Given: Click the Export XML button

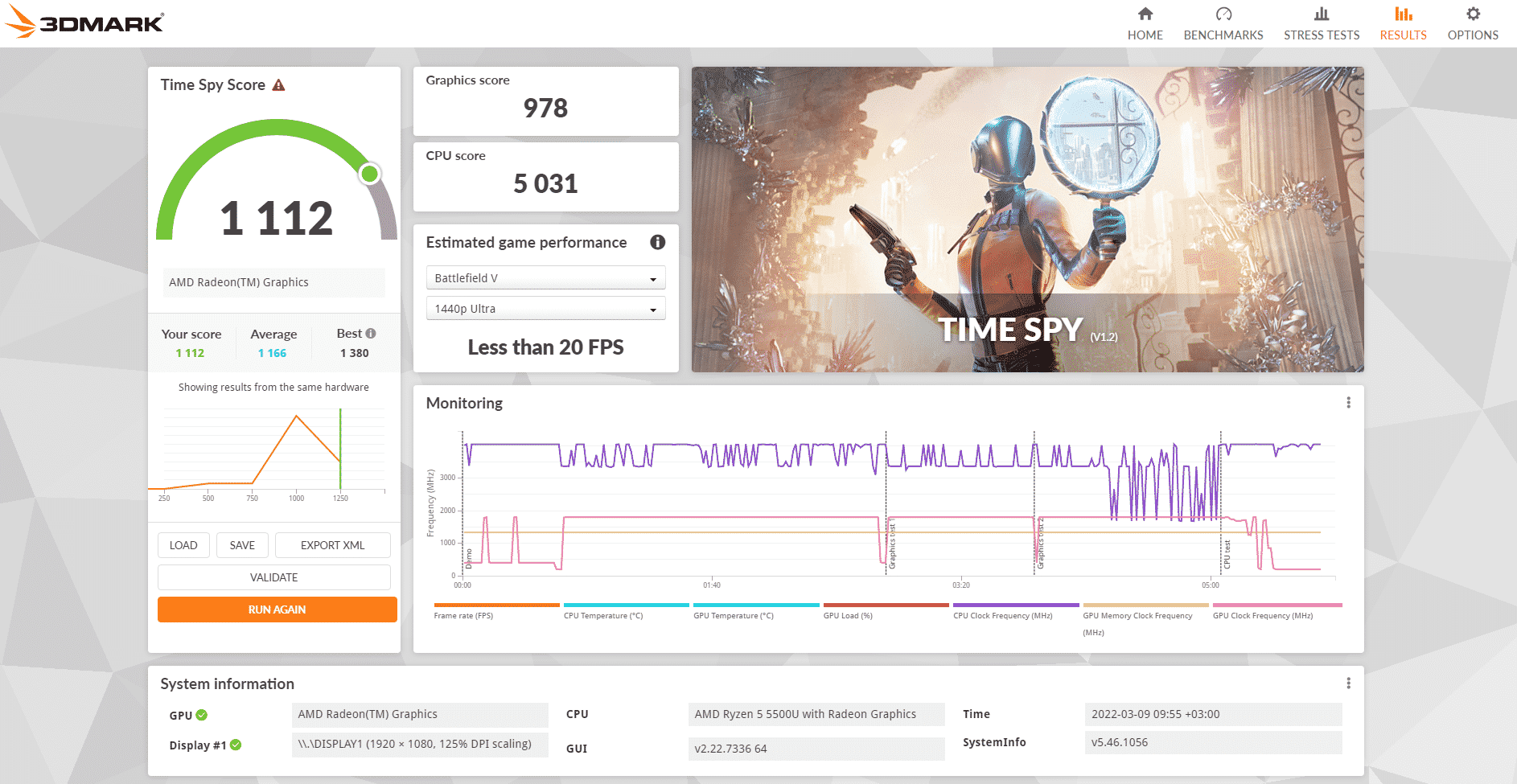Looking at the screenshot, I should (x=332, y=545).
